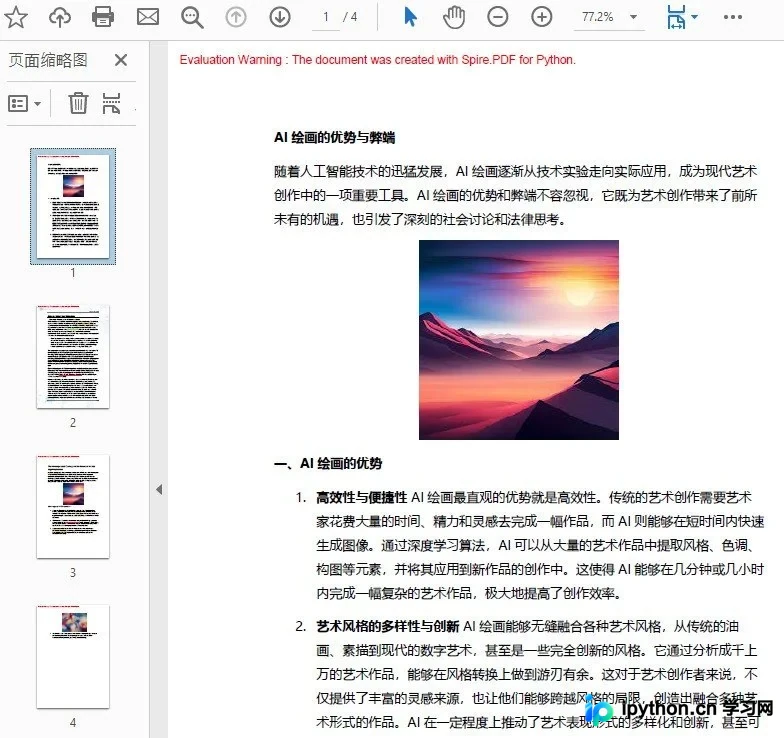
Task: Click the cloud upload icon
Action: pyautogui.click(x=60, y=17)
